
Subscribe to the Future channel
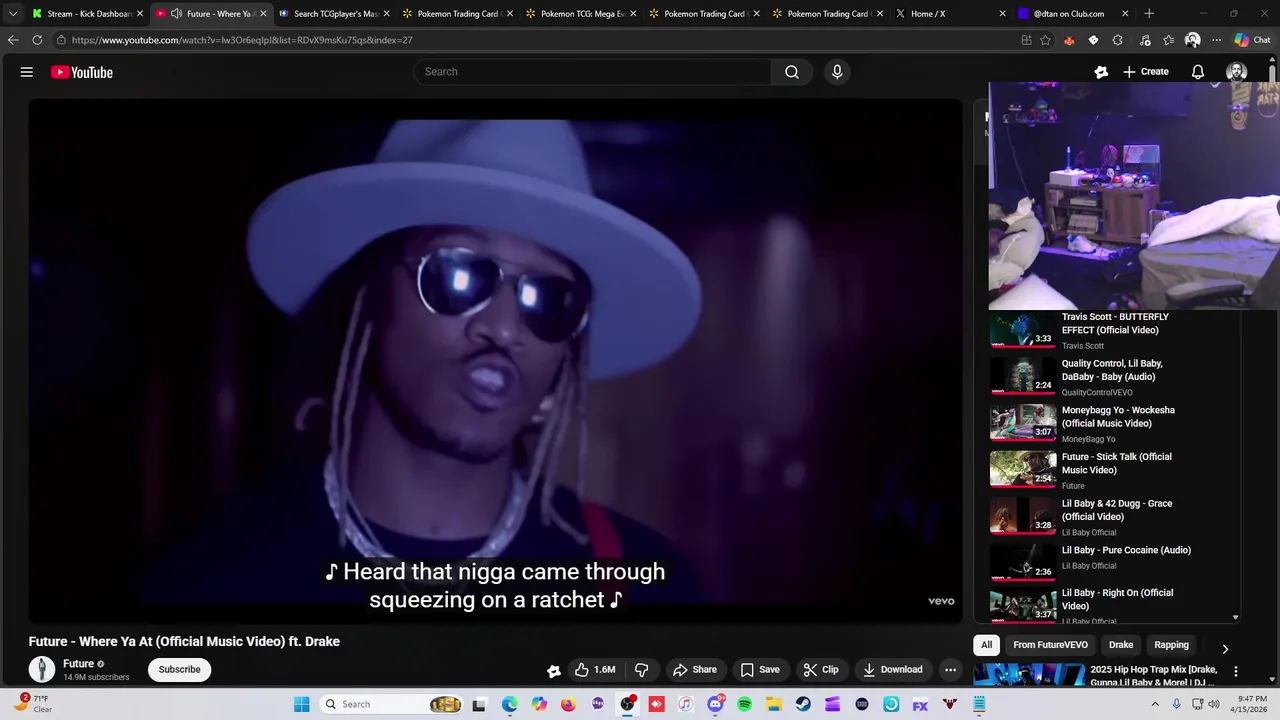[180, 670]
